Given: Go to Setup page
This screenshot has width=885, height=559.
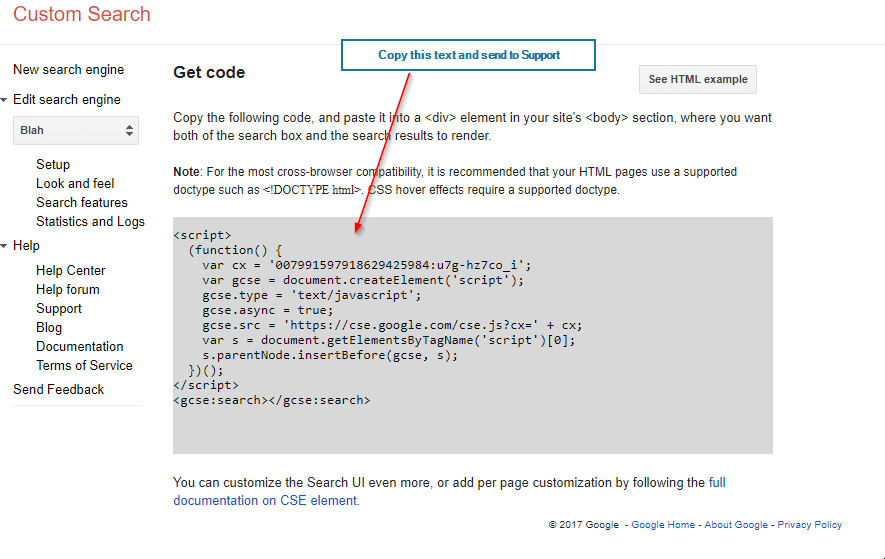Looking at the screenshot, I should pos(53,164).
